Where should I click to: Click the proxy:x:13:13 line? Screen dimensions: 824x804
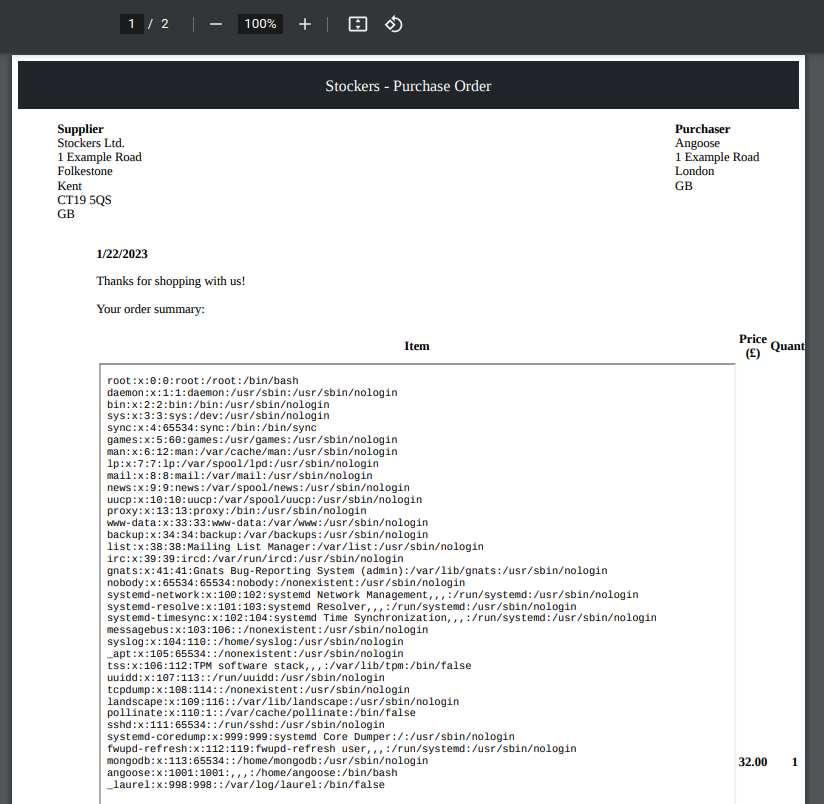click(236, 511)
